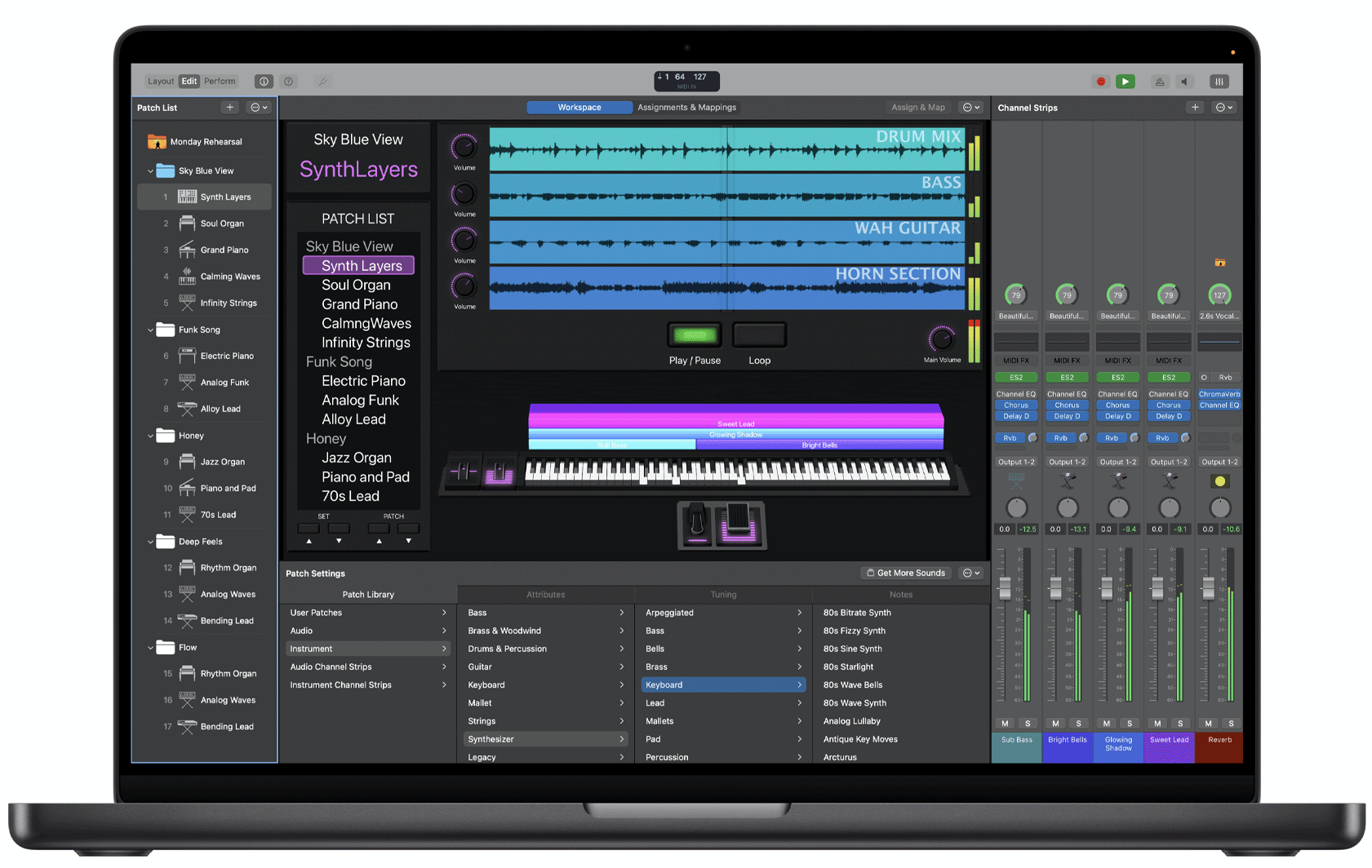Click the Get More Sounds button

(x=905, y=573)
